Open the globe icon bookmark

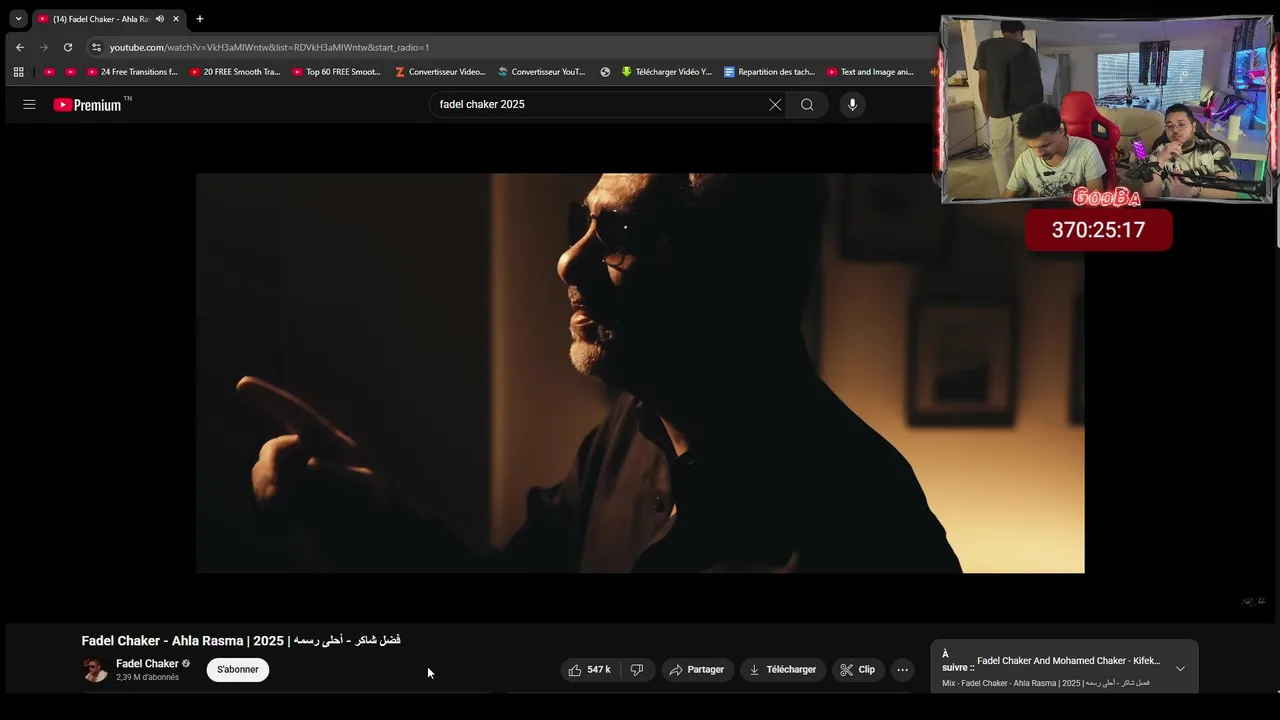click(605, 72)
